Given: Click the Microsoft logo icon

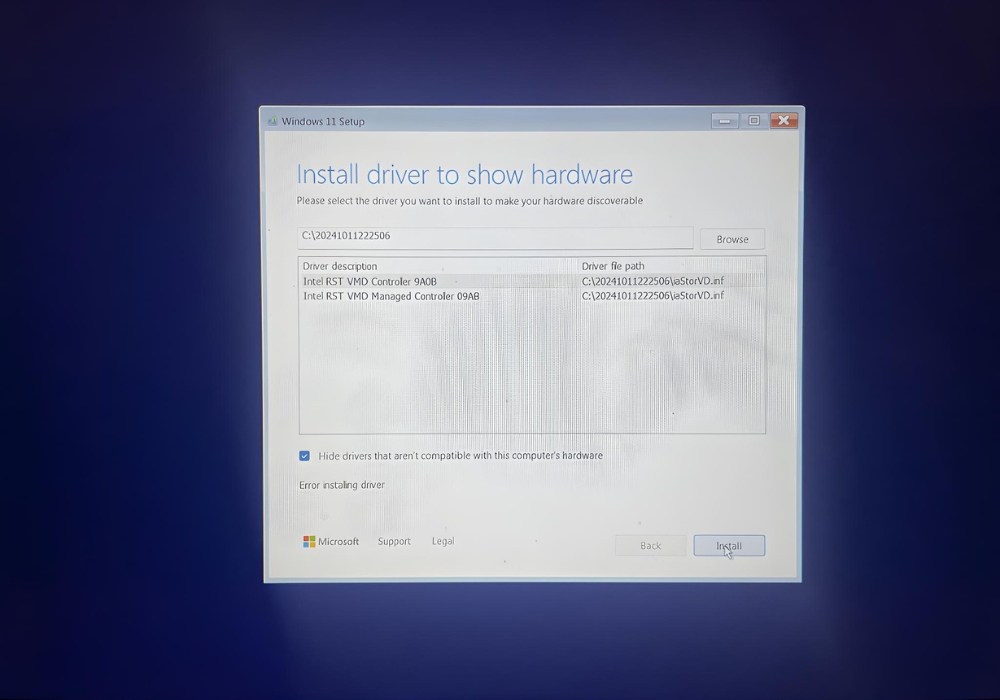Looking at the screenshot, I should tap(309, 541).
